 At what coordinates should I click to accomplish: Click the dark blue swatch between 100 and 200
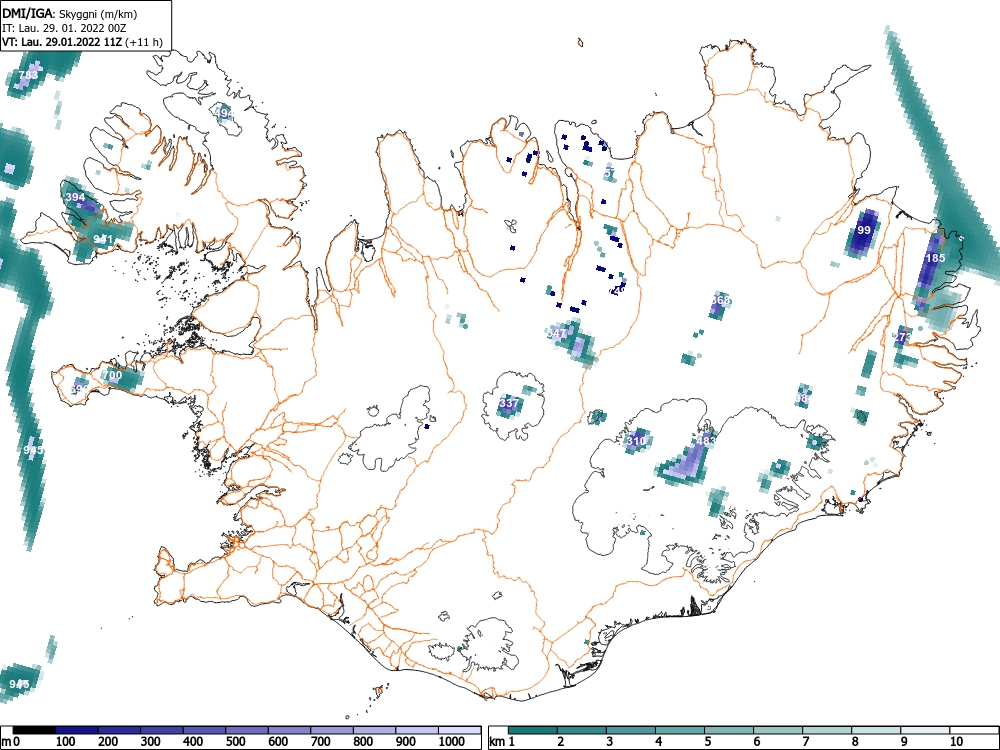[x=77, y=730]
